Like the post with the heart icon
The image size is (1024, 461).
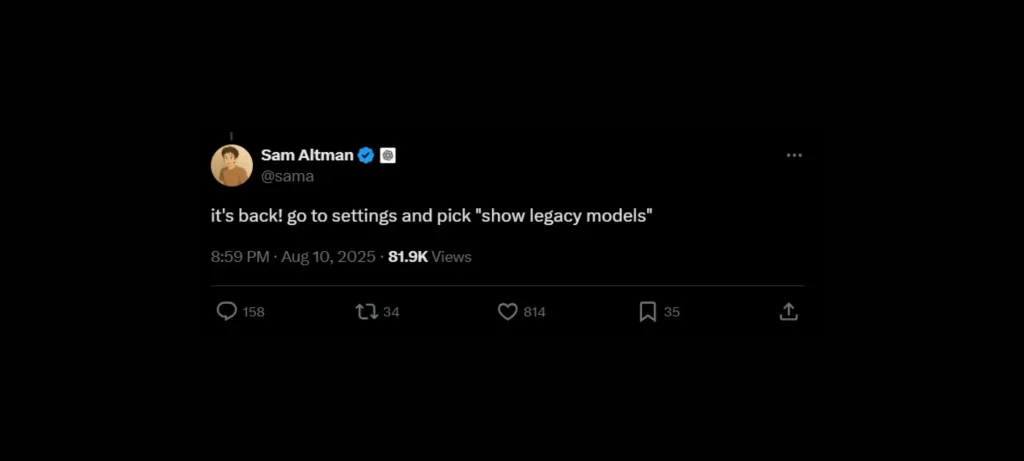tap(508, 312)
